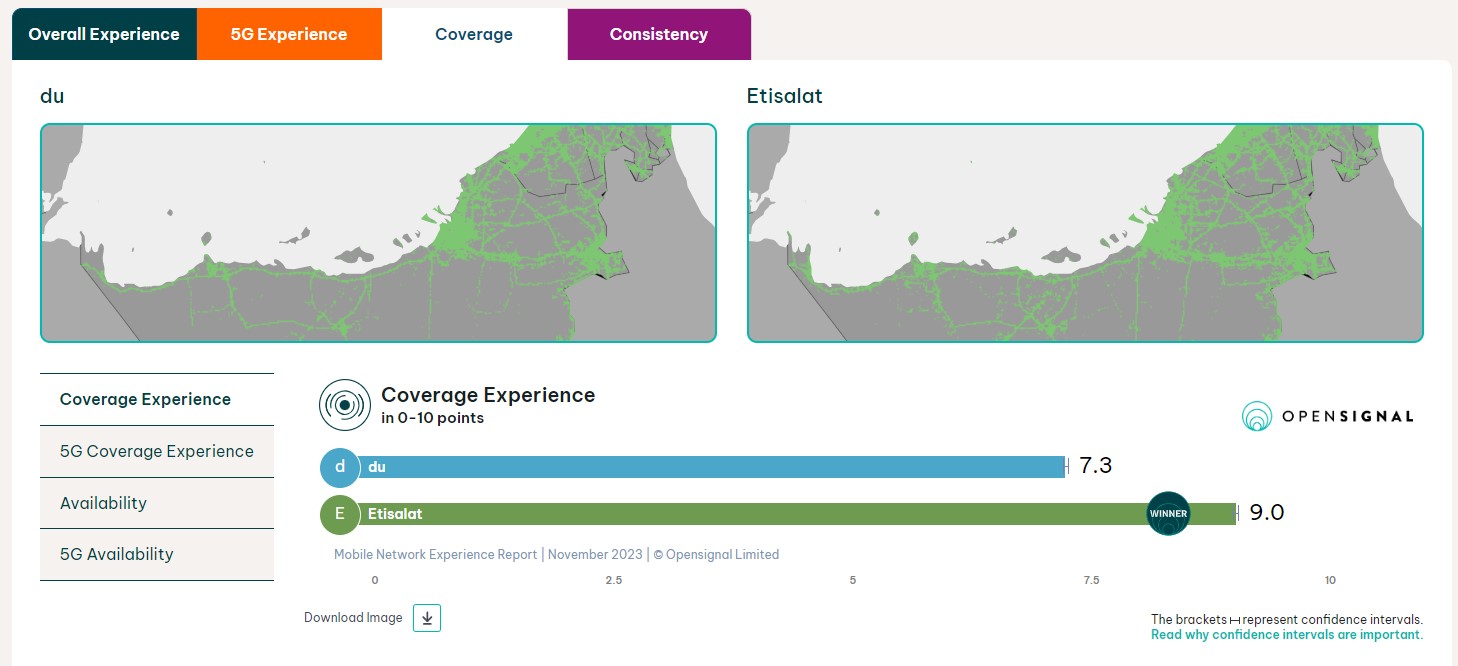This screenshot has height=666, width=1458.
Task: Select Availability in side menu
Action: click(x=104, y=503)
